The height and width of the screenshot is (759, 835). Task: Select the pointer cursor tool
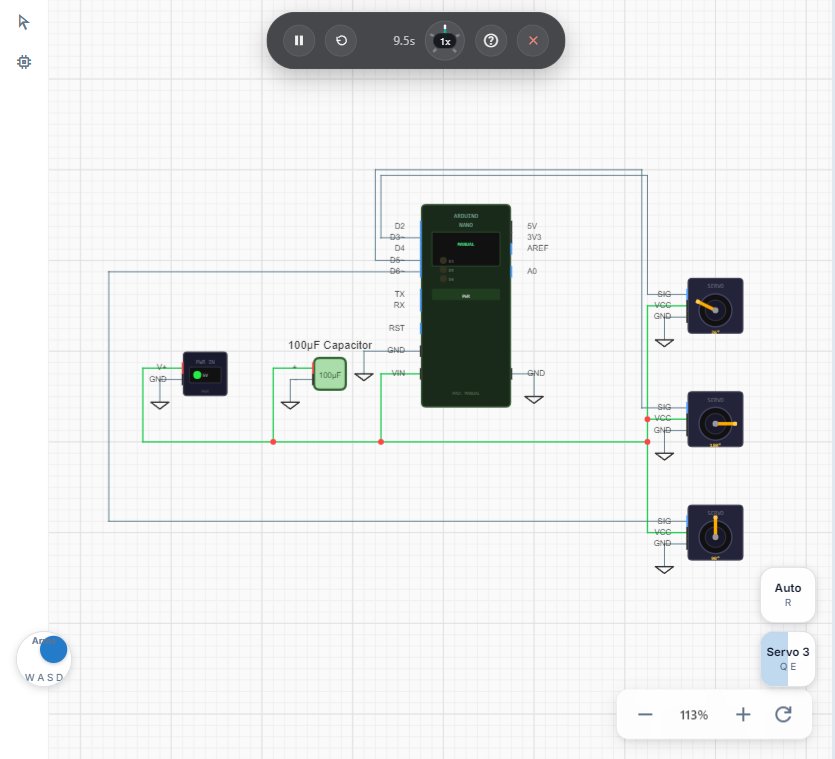(23, 22)
